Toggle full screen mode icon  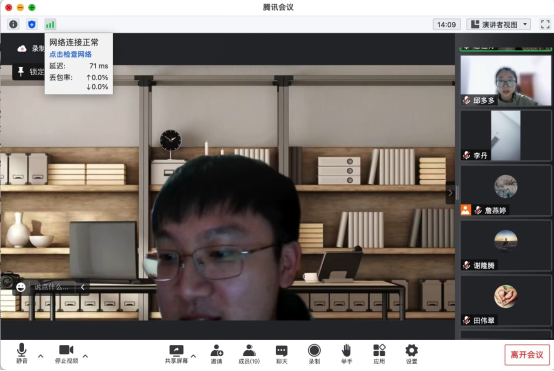pyautogui.click(x=545, y=24)
